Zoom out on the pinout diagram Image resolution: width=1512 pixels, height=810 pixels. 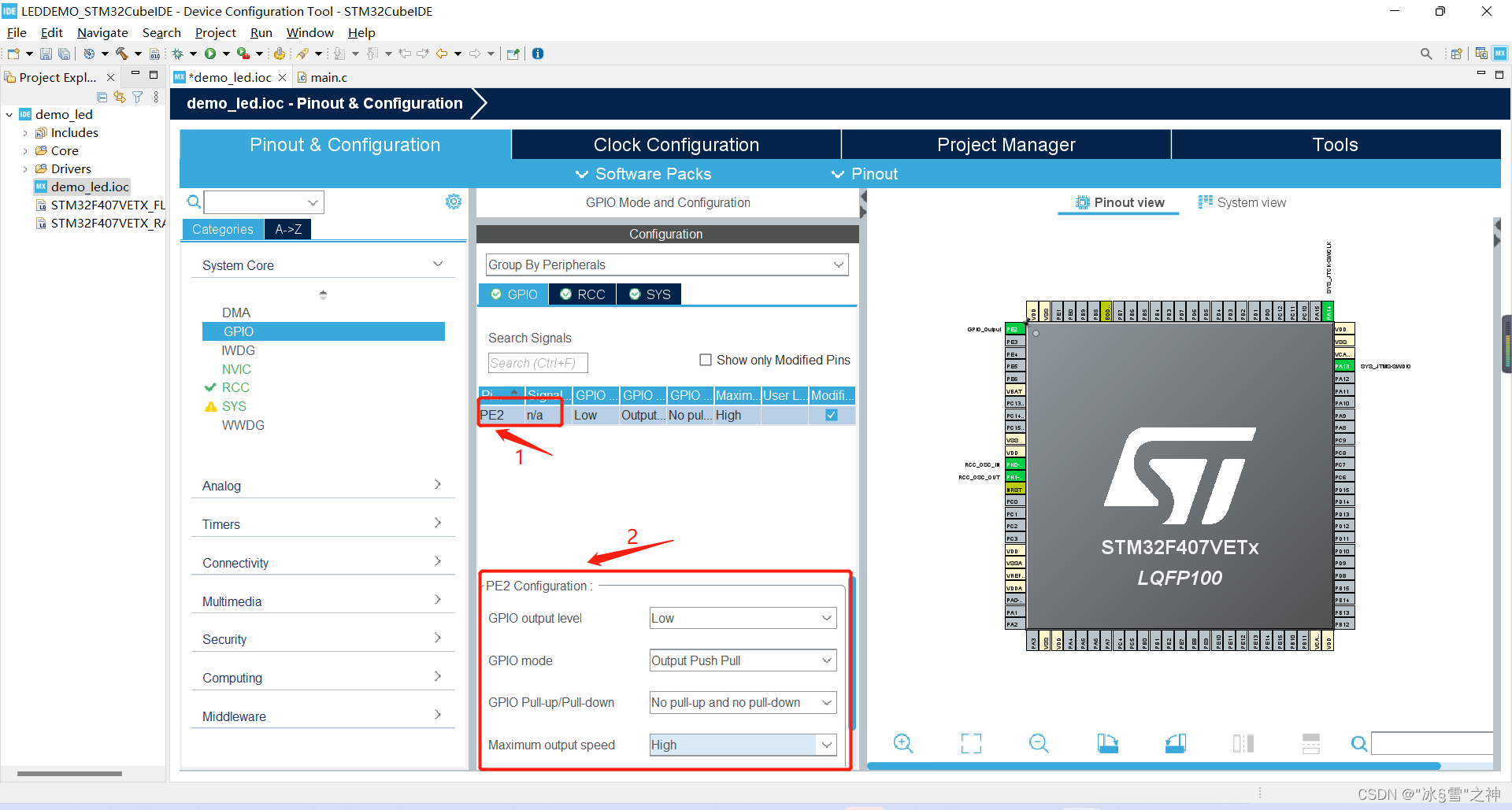pyautogui.click(x=1038, y=743)
